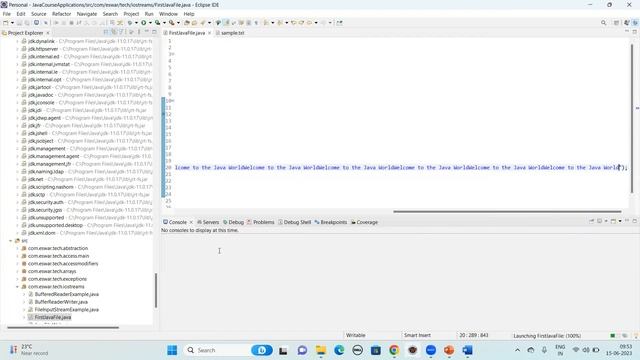Open Windows Start menu
This screenshot has width=640, height=360.
click(x=172, y=350)
